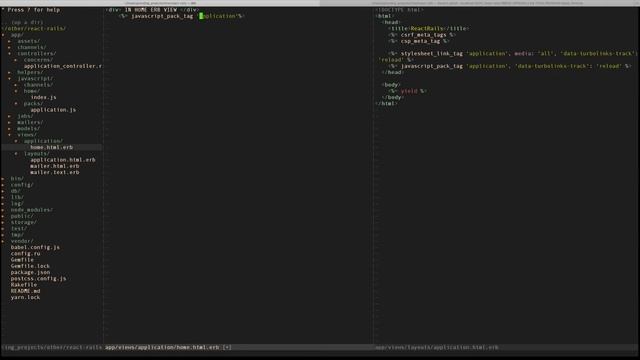Go up a directory via '(up a dir)'
The image size is (640, 360).
[27, 22]
